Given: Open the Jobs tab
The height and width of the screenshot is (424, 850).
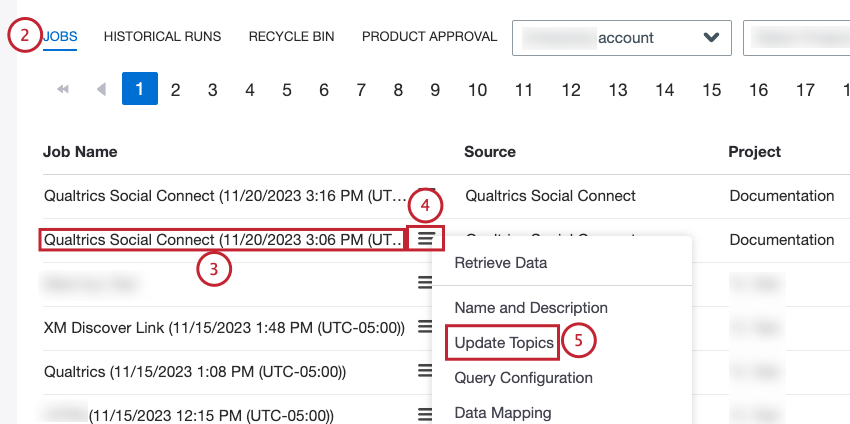Looking at the screenshot, I should pos(60,37).
